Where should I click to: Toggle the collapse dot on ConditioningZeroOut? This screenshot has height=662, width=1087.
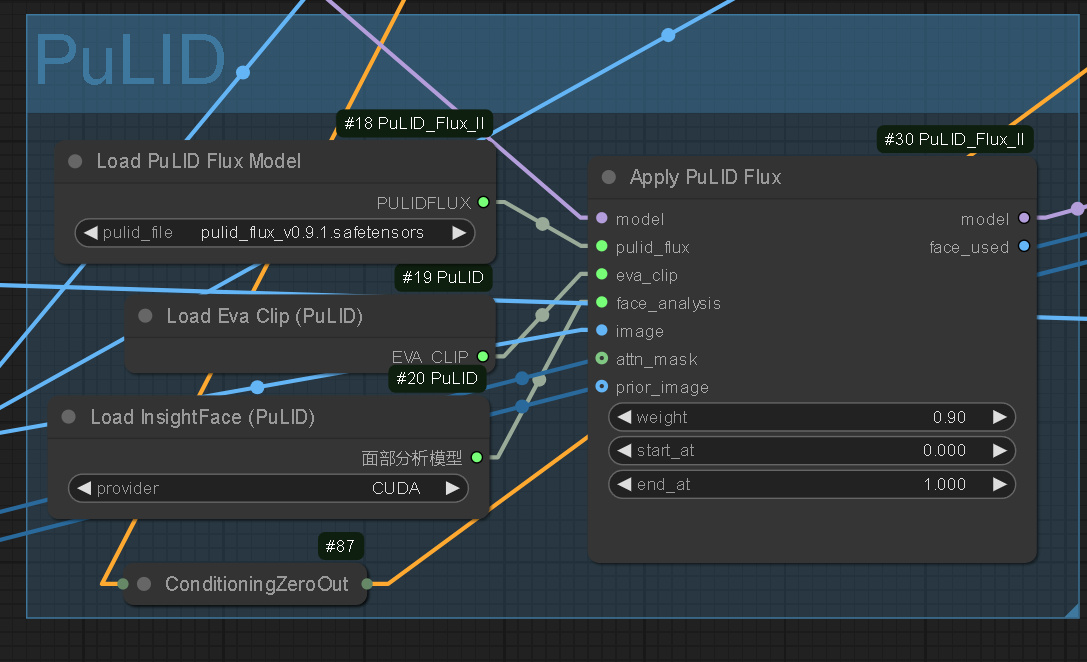pos(143,584)
